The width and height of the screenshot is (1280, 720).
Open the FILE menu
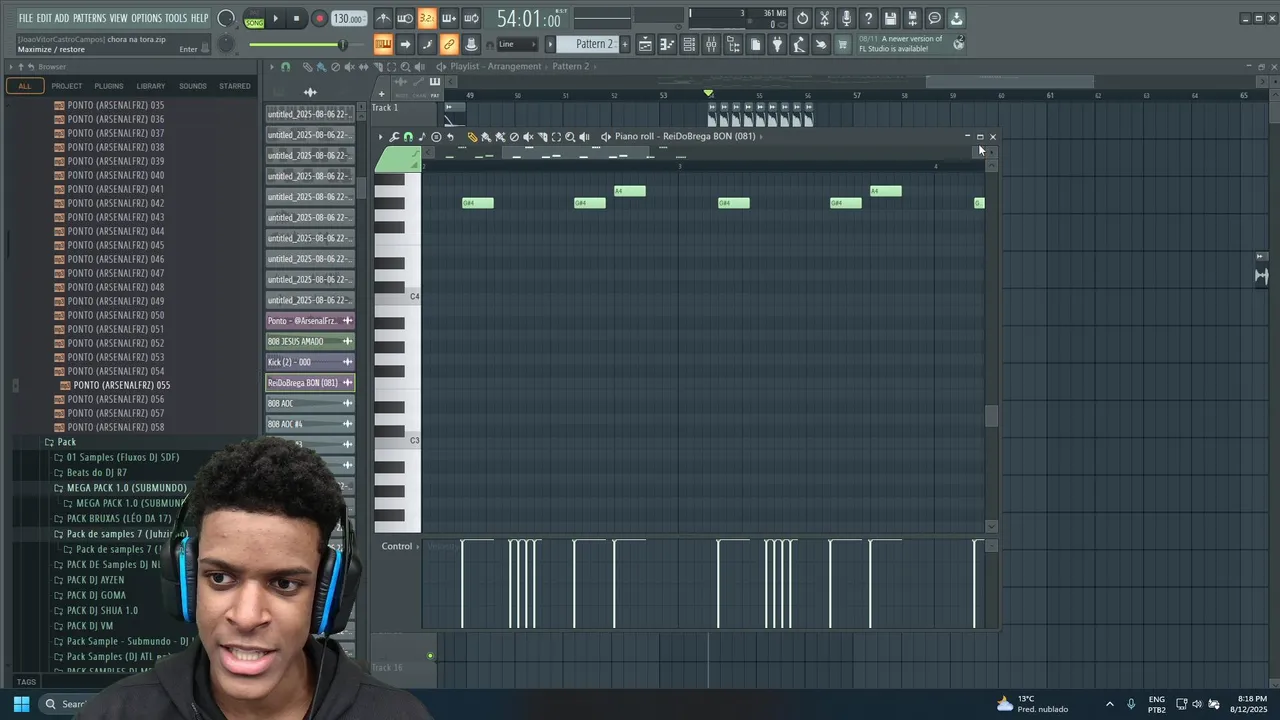click(x=25, y=18)
